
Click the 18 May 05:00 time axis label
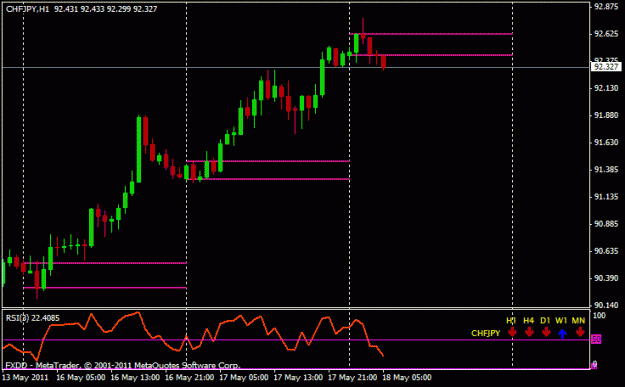407,377
